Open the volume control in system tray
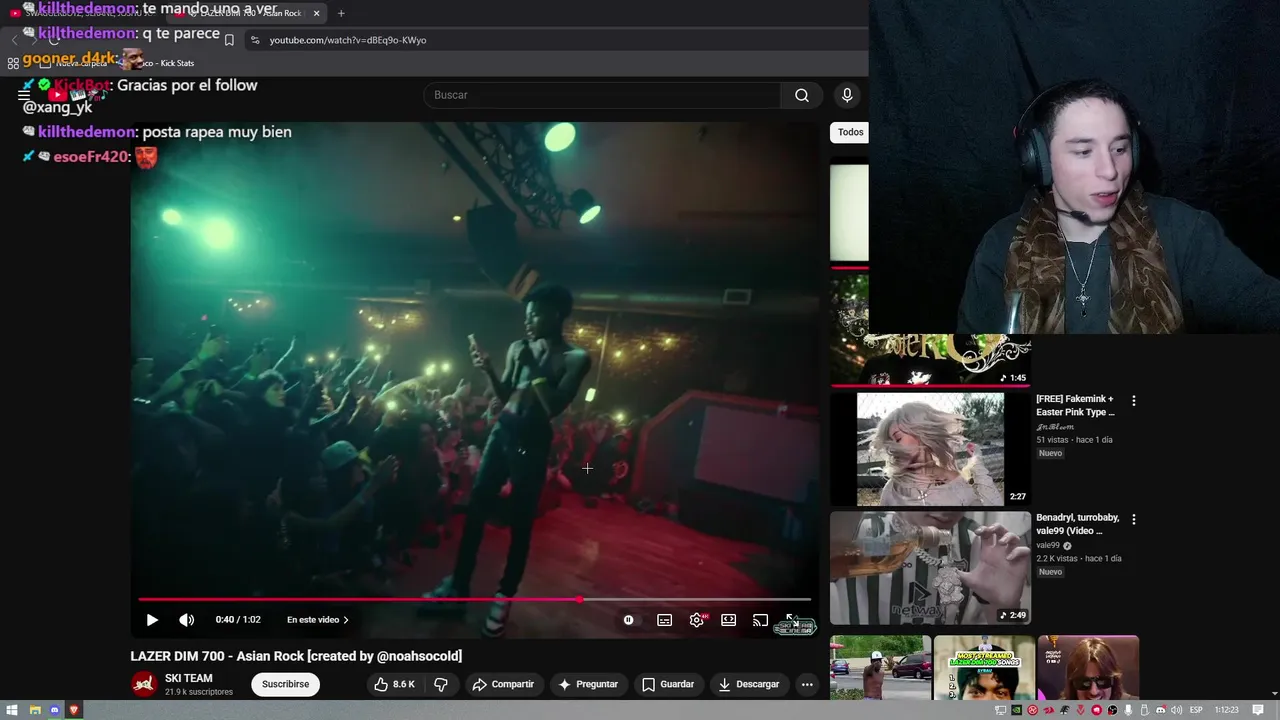Image resolution: width=1280 pixels, height=720 pixels. (1177, 710)
